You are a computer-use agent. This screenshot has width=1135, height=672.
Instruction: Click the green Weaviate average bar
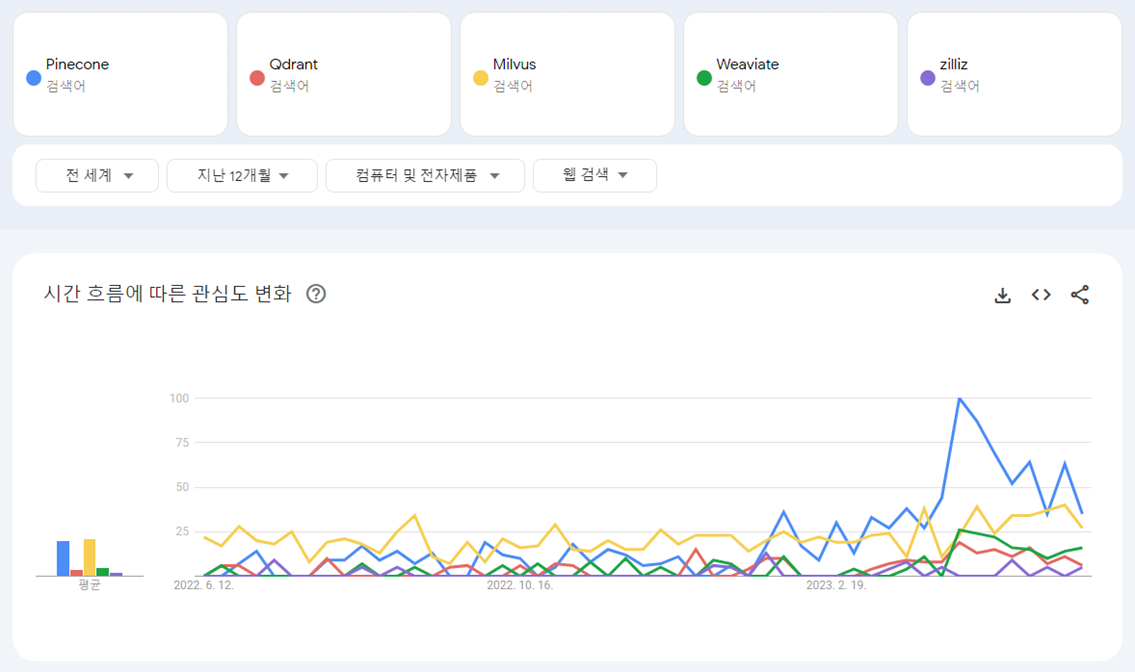pyautogui.click(x=103, y=572)
